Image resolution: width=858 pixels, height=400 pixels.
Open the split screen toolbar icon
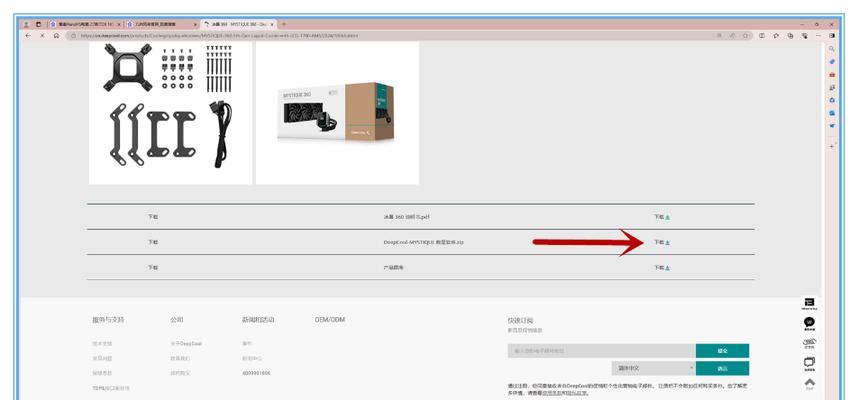pos(762,36)
